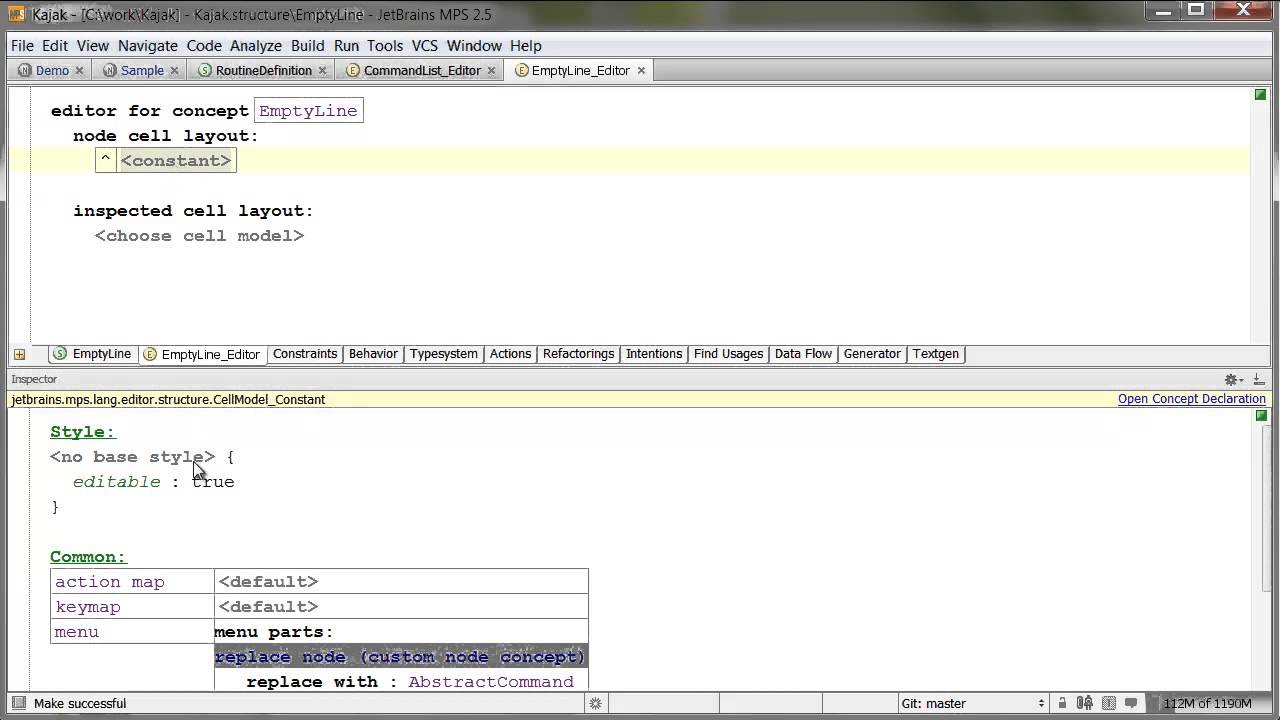Switch to the Generator aspect tab

tap(872, 354)
